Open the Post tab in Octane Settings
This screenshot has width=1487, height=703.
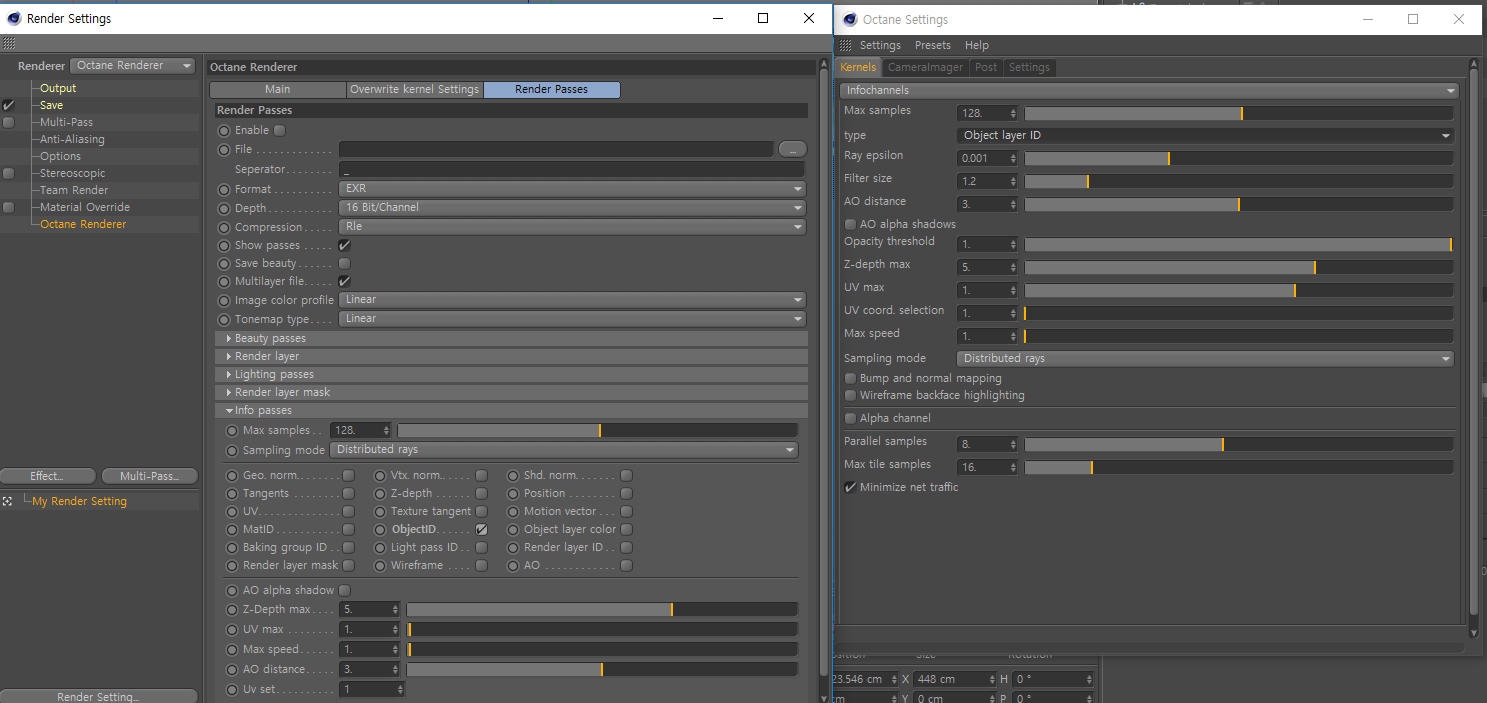pyautogui.click(x=986, y=67)
